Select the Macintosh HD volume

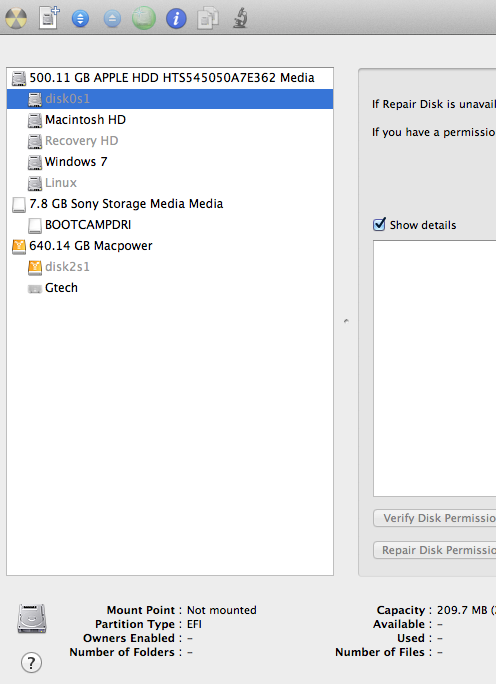tap(170, 120)
